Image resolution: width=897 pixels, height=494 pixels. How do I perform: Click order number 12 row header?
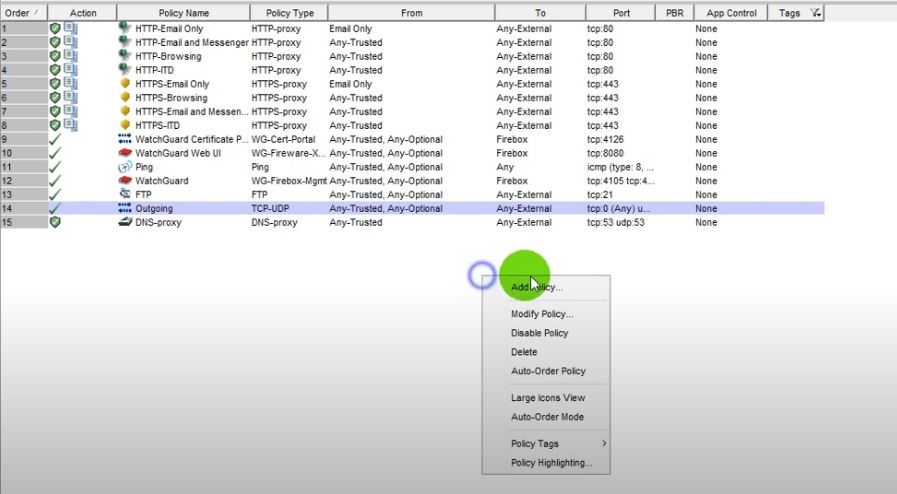[x=23, y=181]
